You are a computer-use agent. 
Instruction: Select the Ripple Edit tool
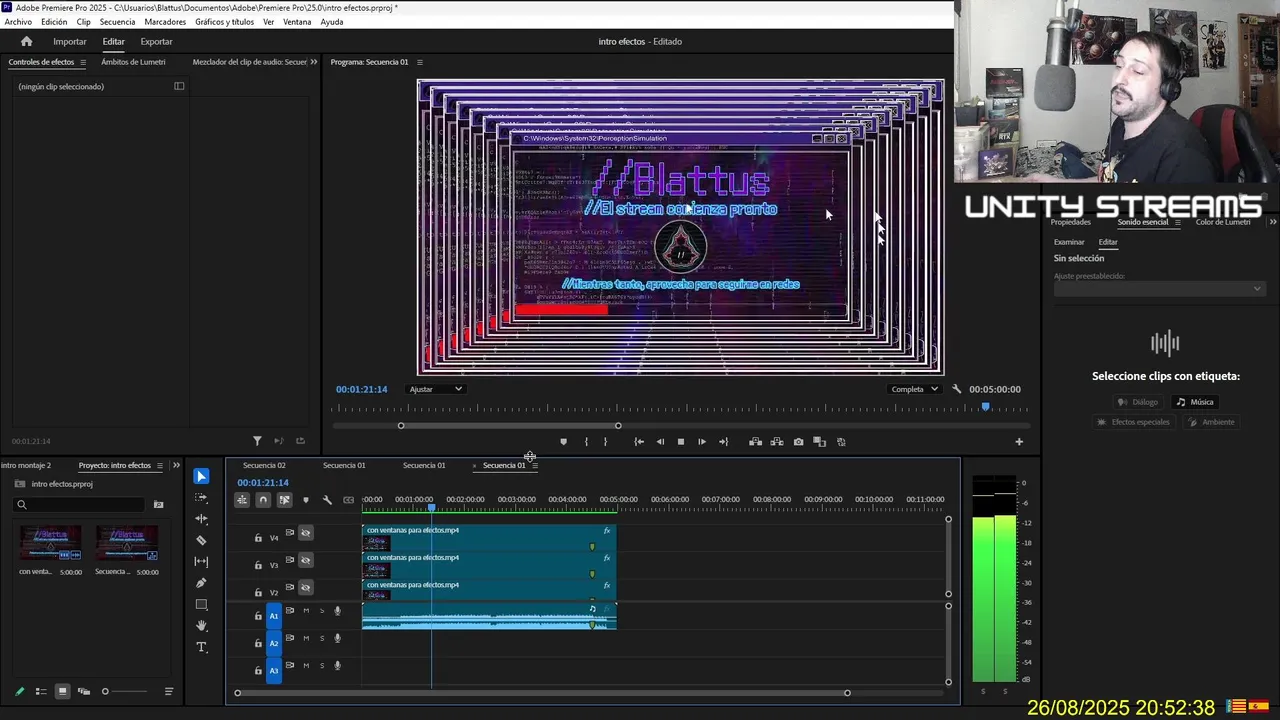(201, 519)
